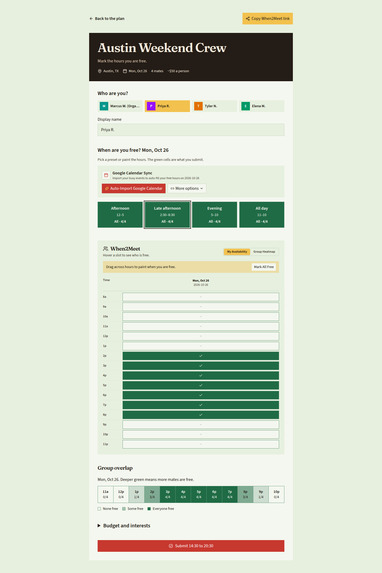Toggle the 10a availability slot
This screenshot has height=573, width=382.
201,316
